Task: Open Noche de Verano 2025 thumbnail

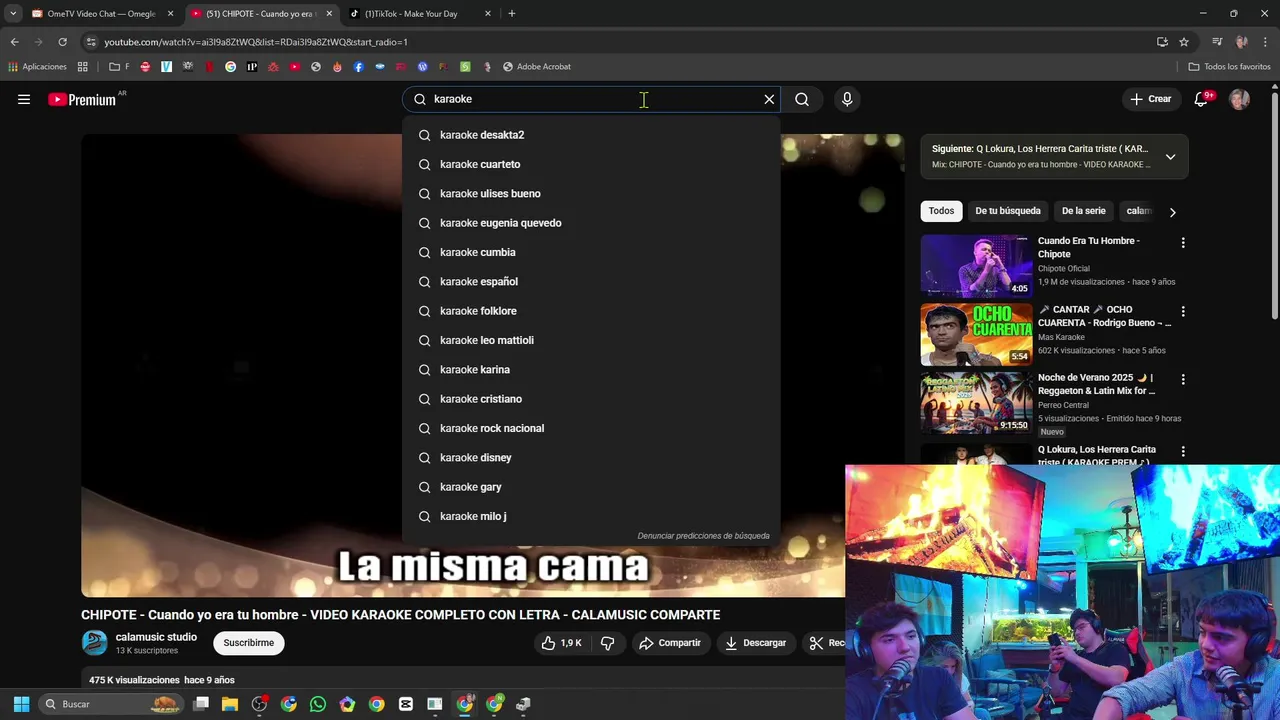Action: pyautogui.click(x=976, y=403)
